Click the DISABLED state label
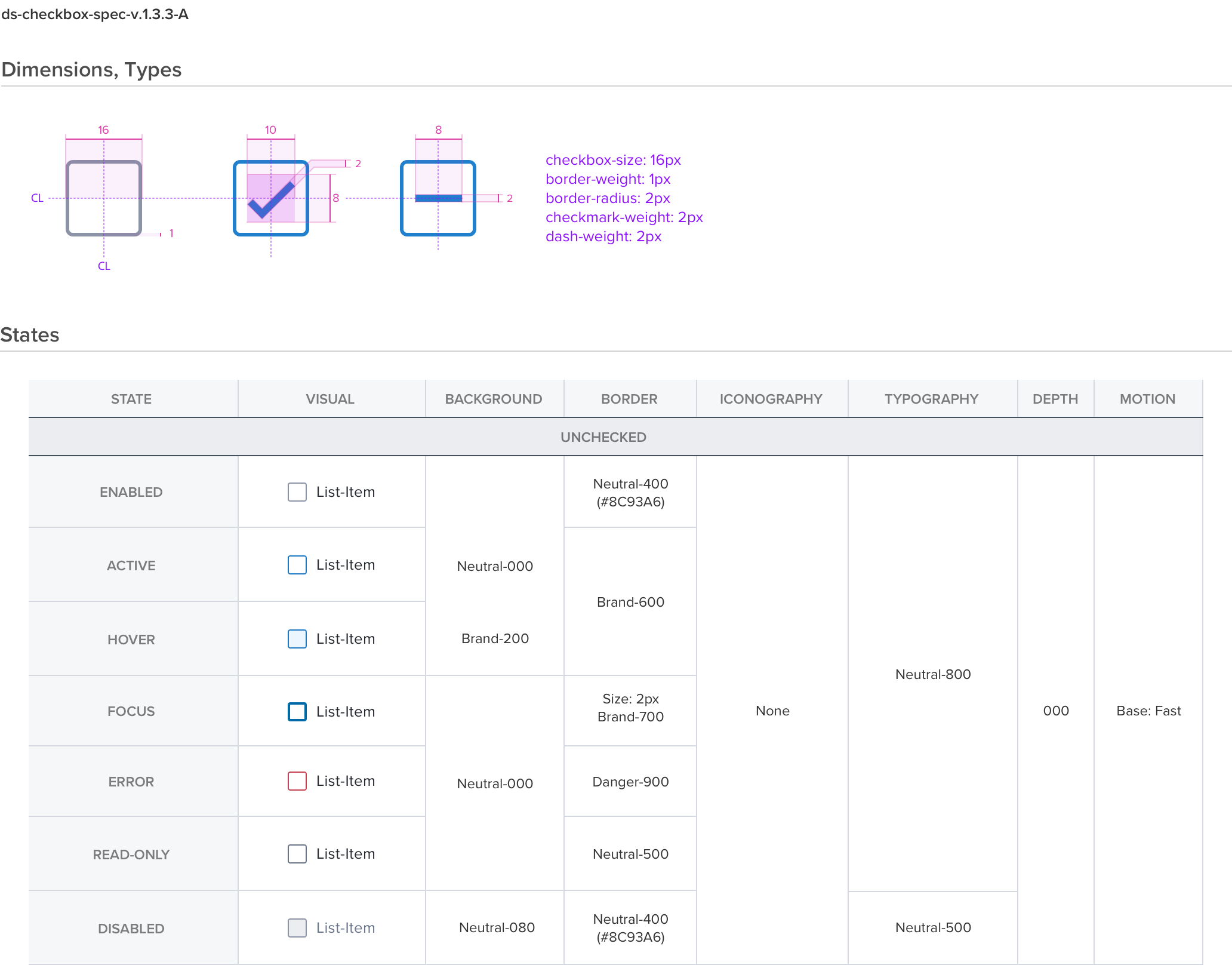1232x965 pixels. coord(131,929)
